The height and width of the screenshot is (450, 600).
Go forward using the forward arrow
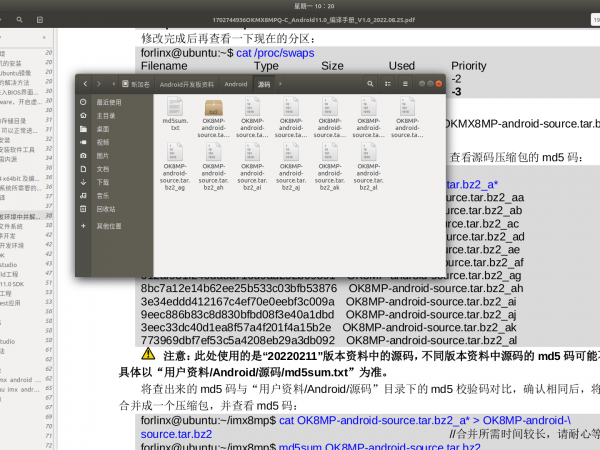tap(98, 84)
